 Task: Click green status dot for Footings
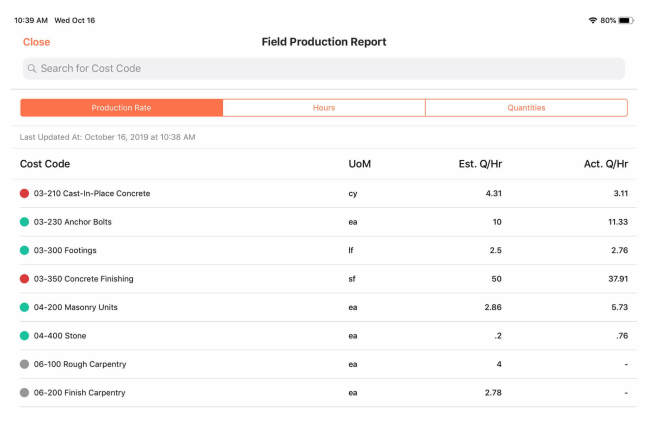click(x=24, y=250)
